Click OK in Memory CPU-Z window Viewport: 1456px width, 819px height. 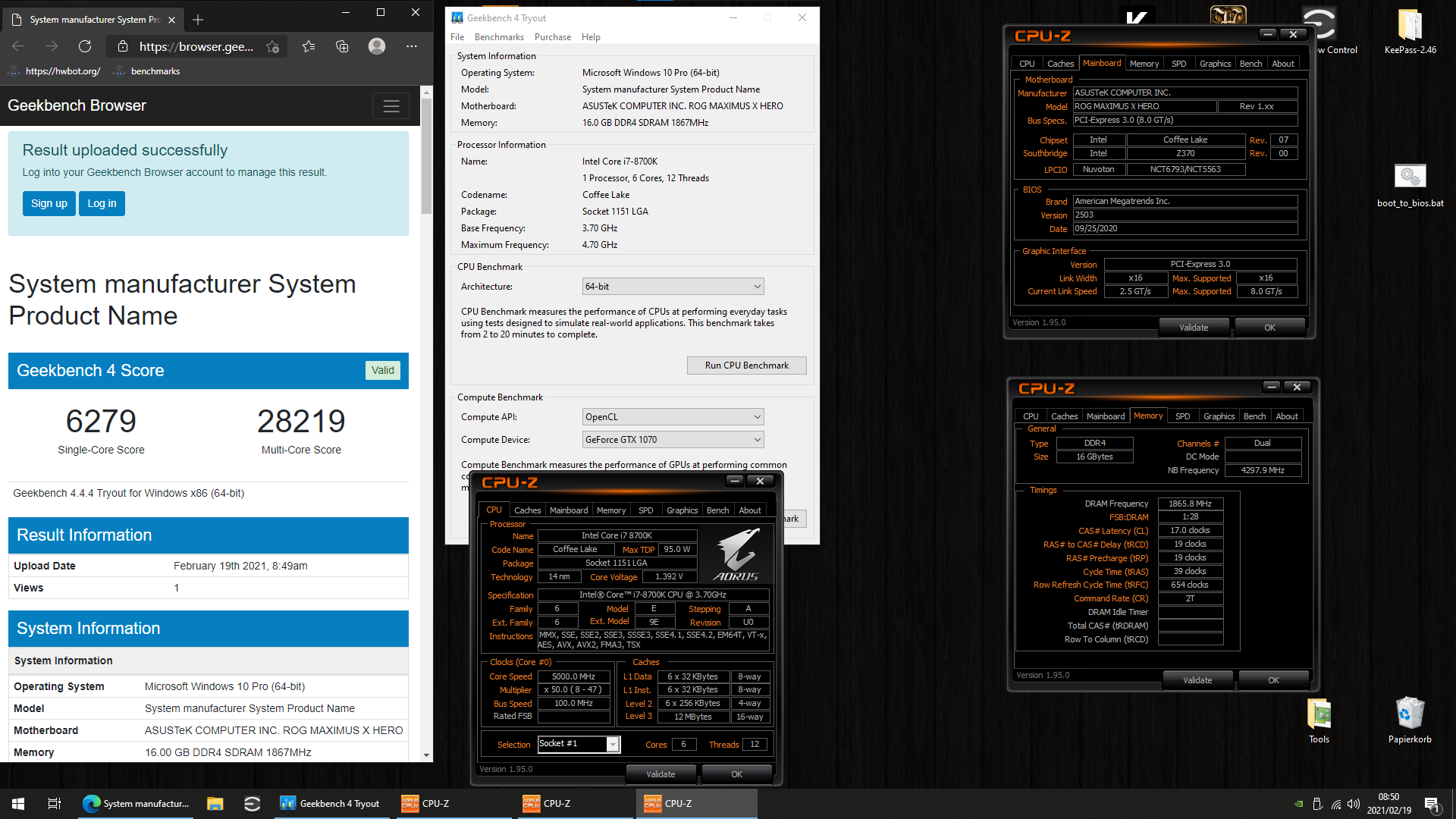click(x=1273, y=680)
